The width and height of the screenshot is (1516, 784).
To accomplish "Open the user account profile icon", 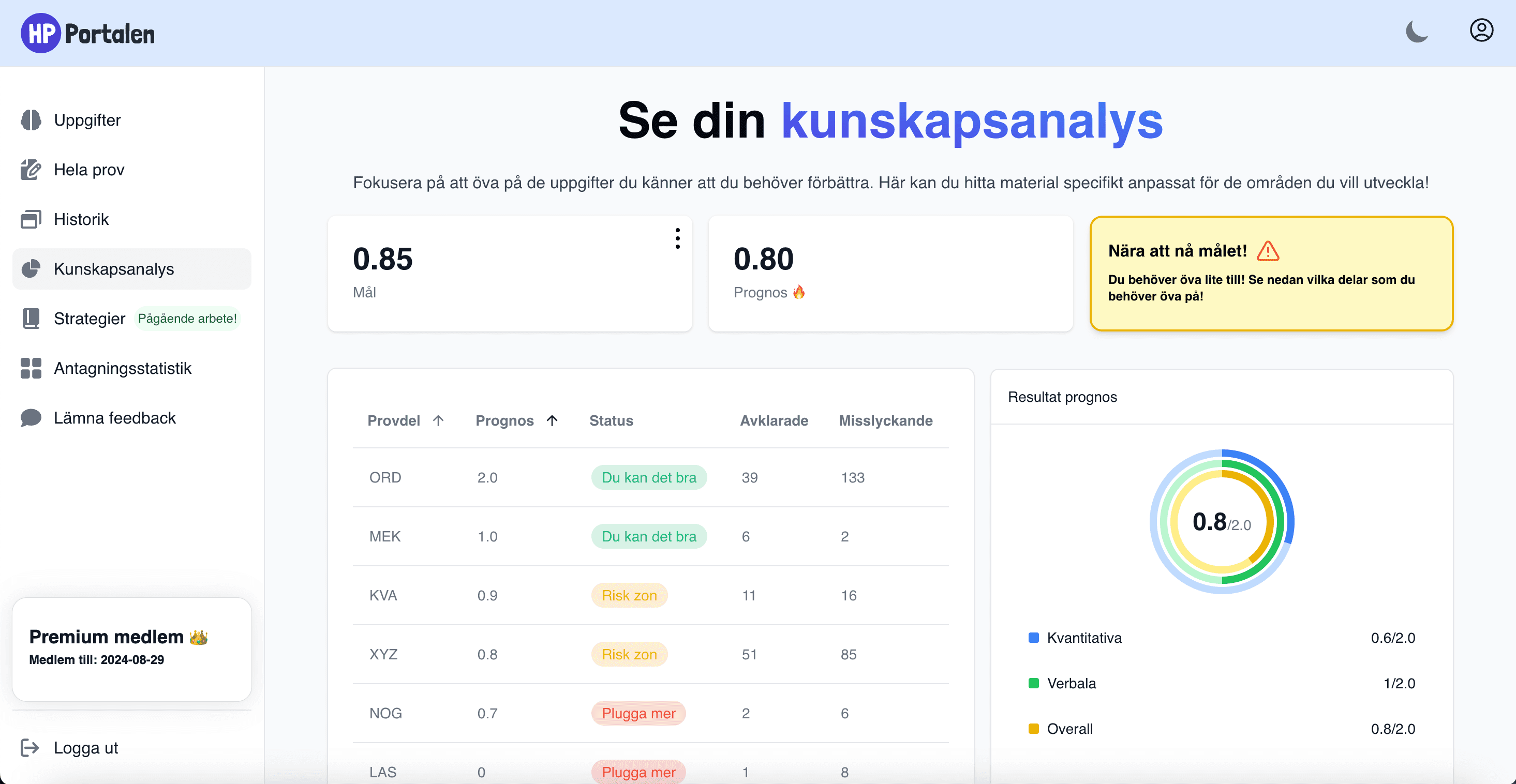I will (1481, 30).
